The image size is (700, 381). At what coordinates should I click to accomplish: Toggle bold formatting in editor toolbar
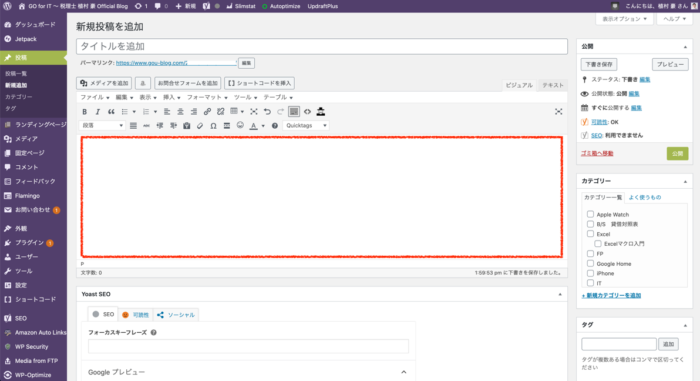84,112
